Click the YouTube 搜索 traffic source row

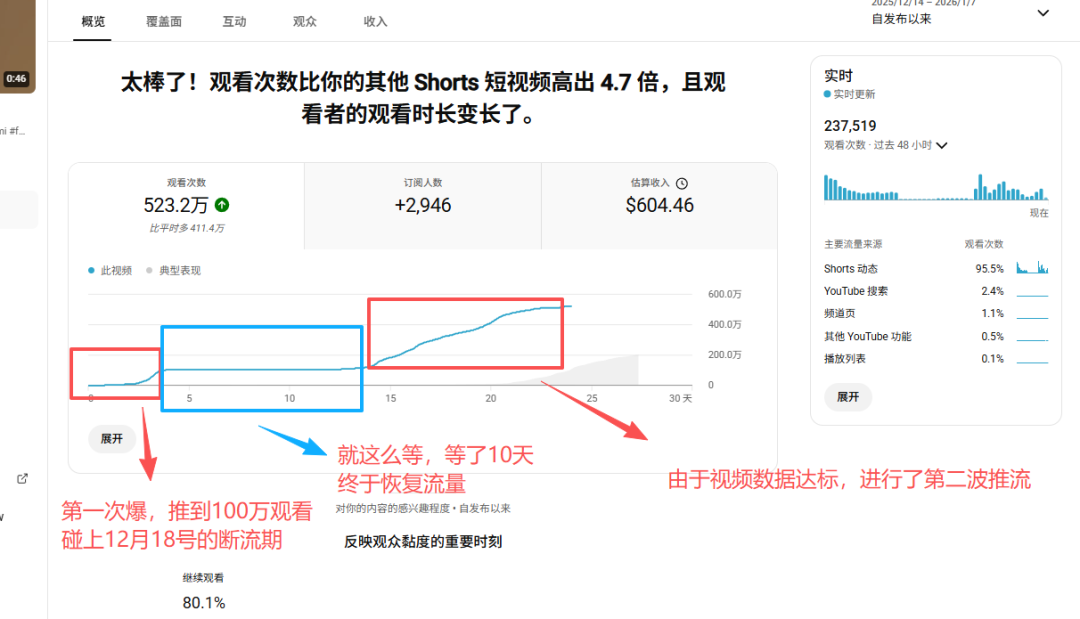coord(936,291)
